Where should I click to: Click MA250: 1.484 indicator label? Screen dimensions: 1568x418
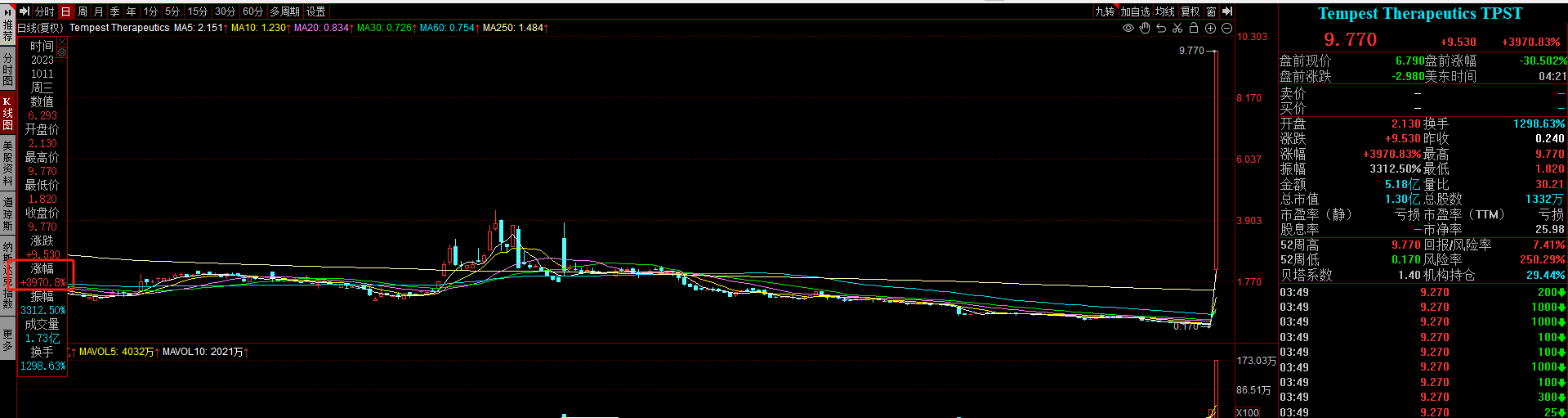click(x=515, y=28)
